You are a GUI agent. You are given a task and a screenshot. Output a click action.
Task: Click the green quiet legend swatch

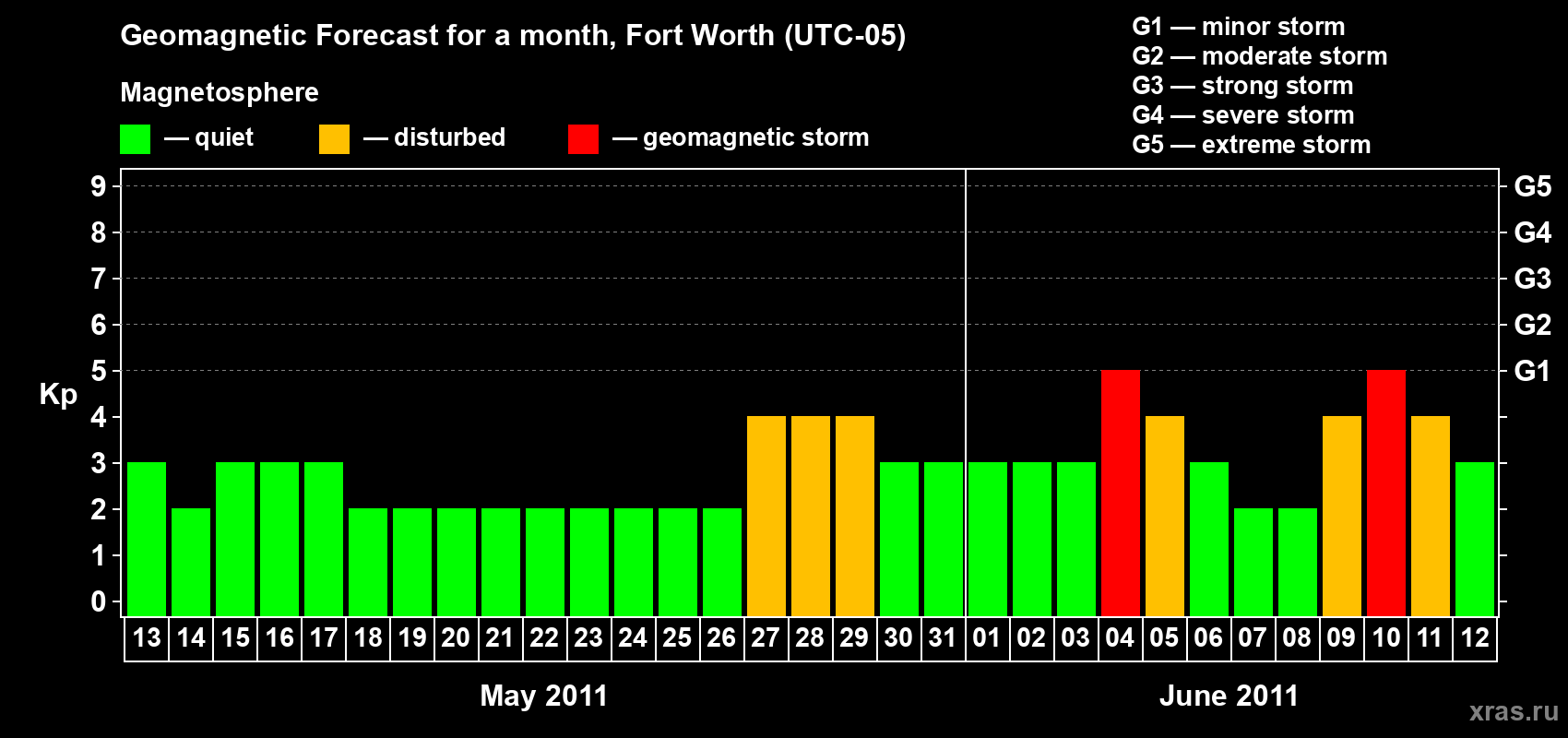[135, 139]
